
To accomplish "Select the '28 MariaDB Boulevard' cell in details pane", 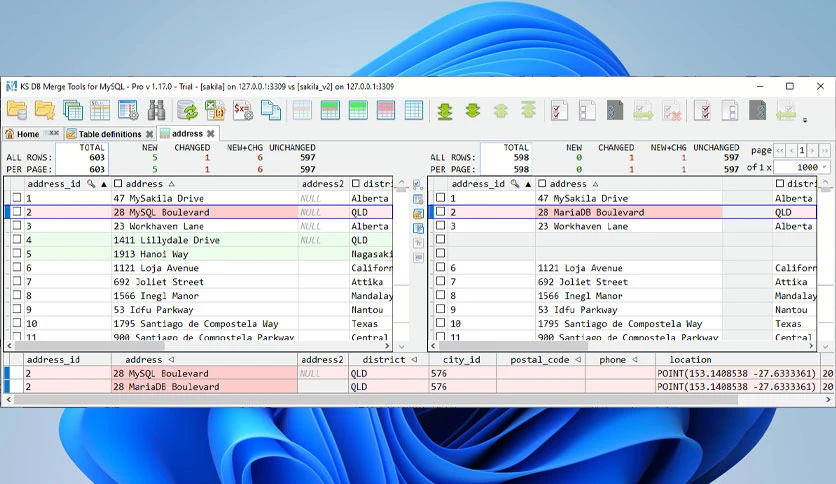I will [204, 386].
